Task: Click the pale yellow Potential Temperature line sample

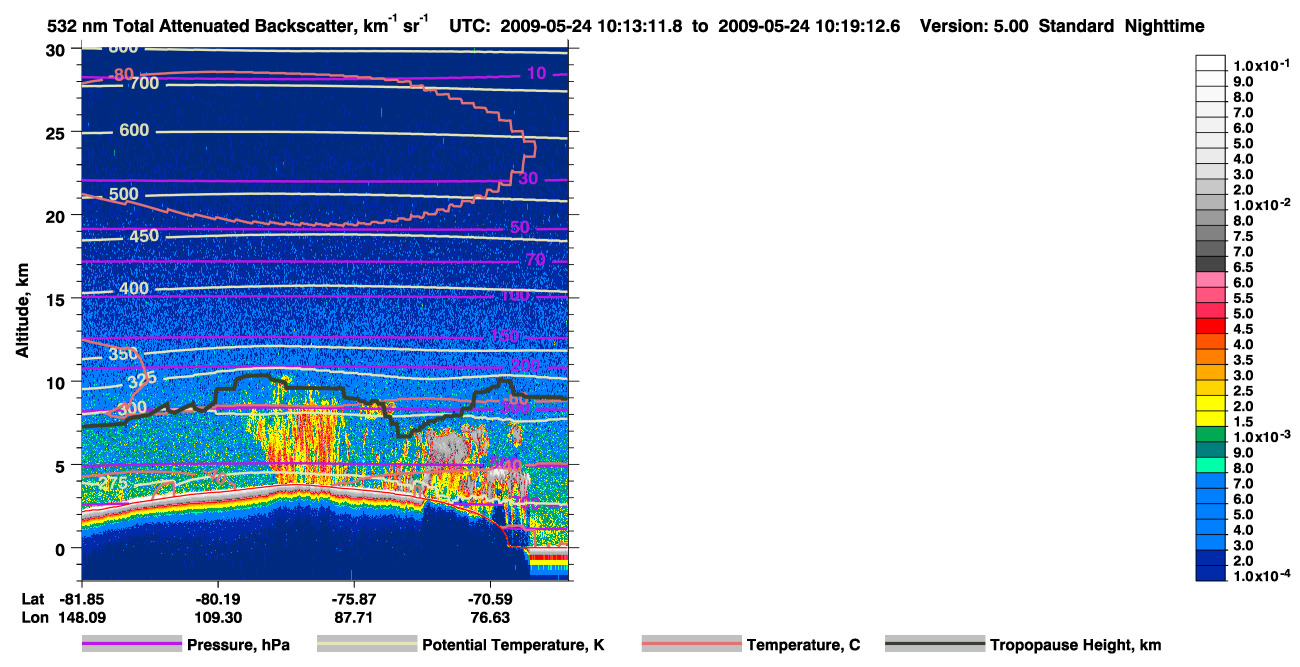Action: (x=367, y=645)
